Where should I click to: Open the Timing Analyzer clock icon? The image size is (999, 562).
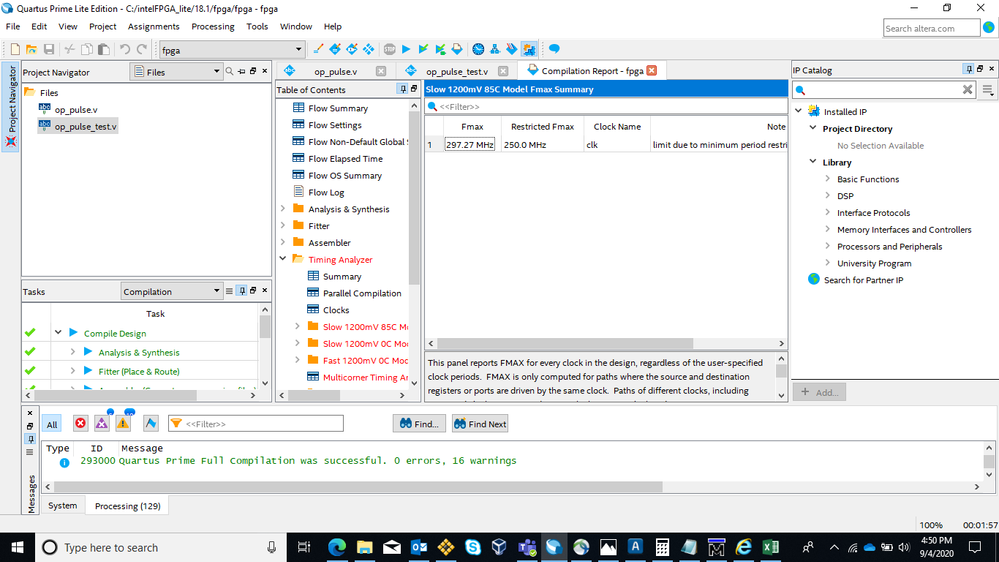478,49
